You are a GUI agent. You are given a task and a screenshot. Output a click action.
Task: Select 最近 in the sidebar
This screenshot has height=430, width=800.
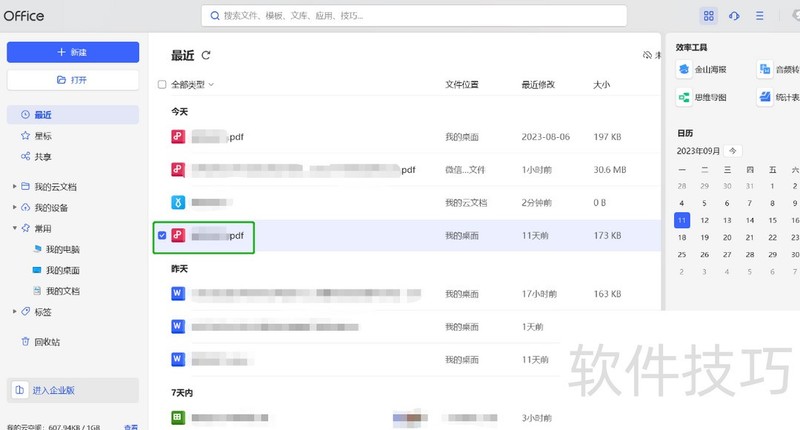pyautogui.click(x=72, y=115)
